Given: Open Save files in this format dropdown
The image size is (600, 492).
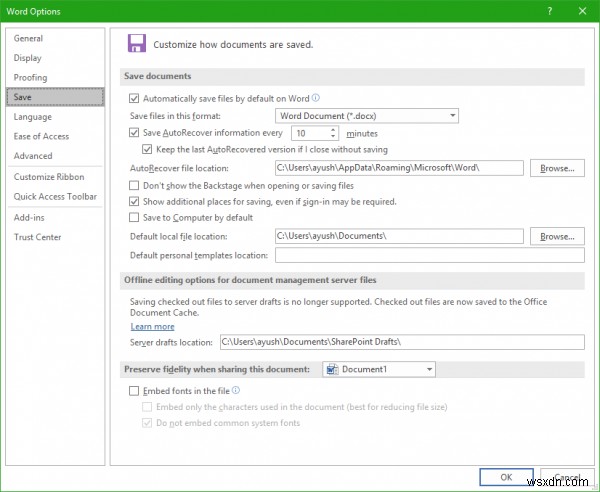Looking at the screenshot, I should point(367,116).
